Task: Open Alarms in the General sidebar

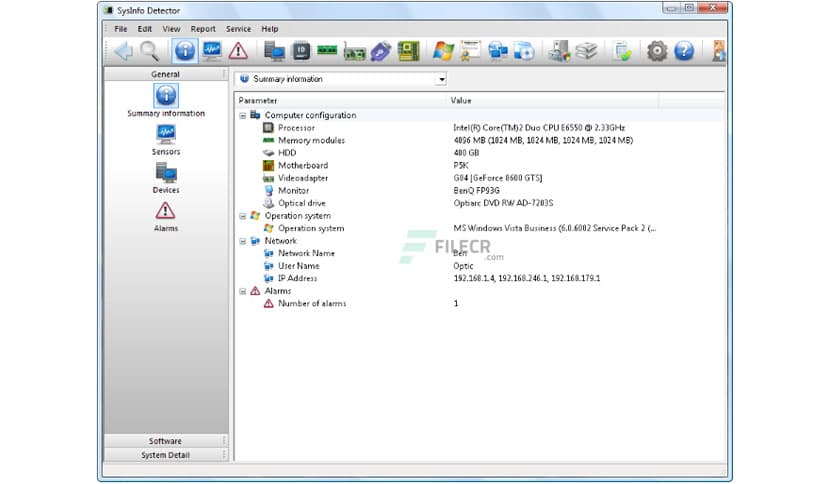Action: coord(166,216)
